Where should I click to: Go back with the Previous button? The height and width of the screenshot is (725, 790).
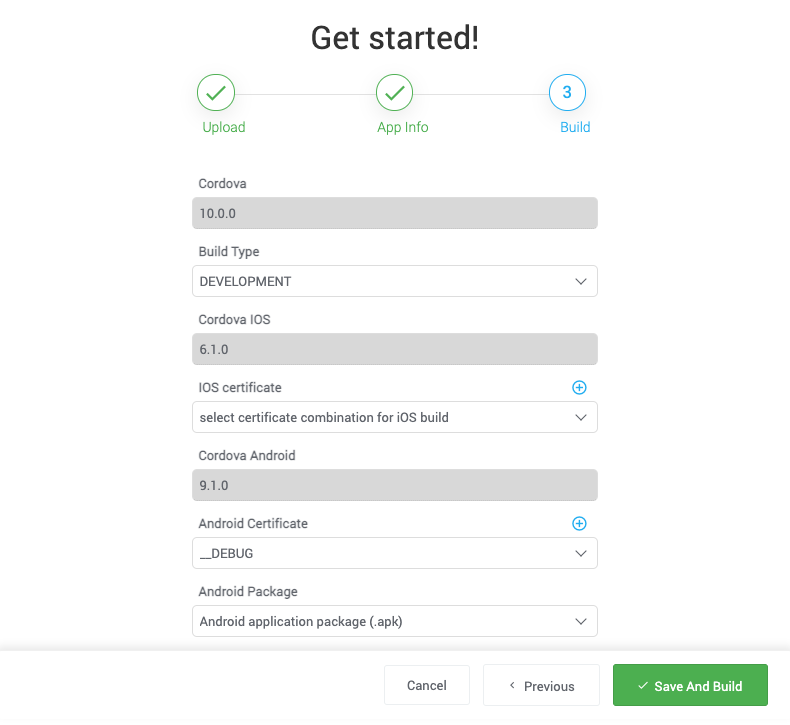[x=541, y=686]
